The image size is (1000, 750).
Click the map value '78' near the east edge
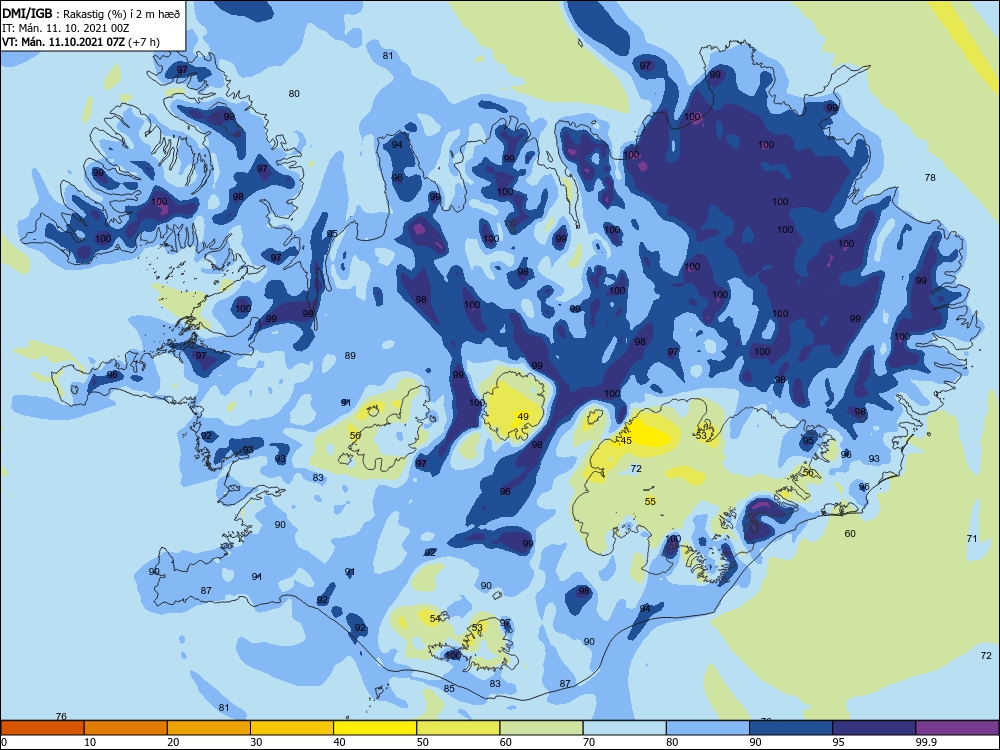pyautogui.click(x=930, y=177)
